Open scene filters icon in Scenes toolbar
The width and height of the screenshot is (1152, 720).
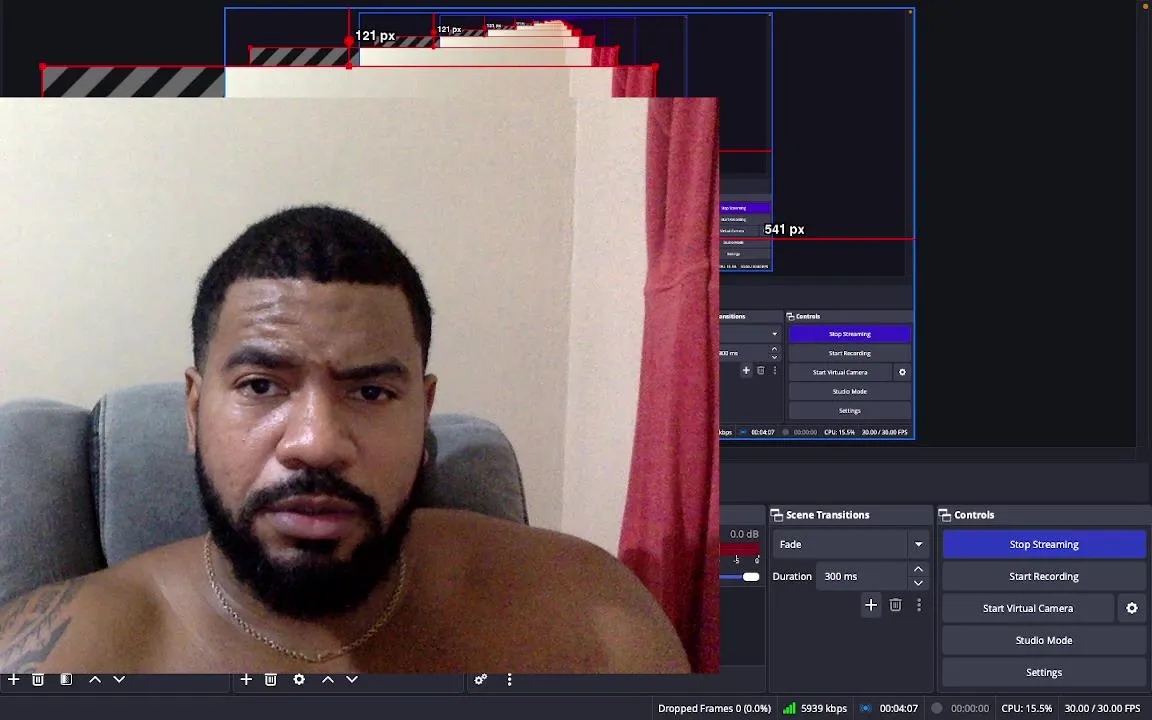pyautogui.click(x=66, y=680)
